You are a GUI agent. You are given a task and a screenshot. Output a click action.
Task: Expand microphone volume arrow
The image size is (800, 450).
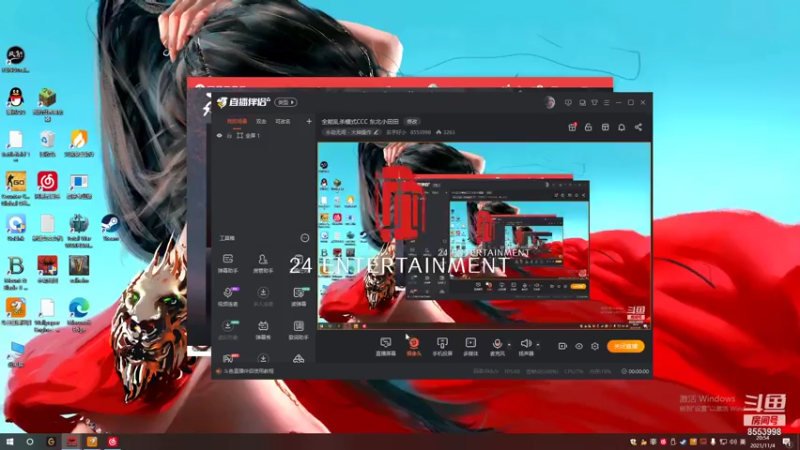point(509,345)
